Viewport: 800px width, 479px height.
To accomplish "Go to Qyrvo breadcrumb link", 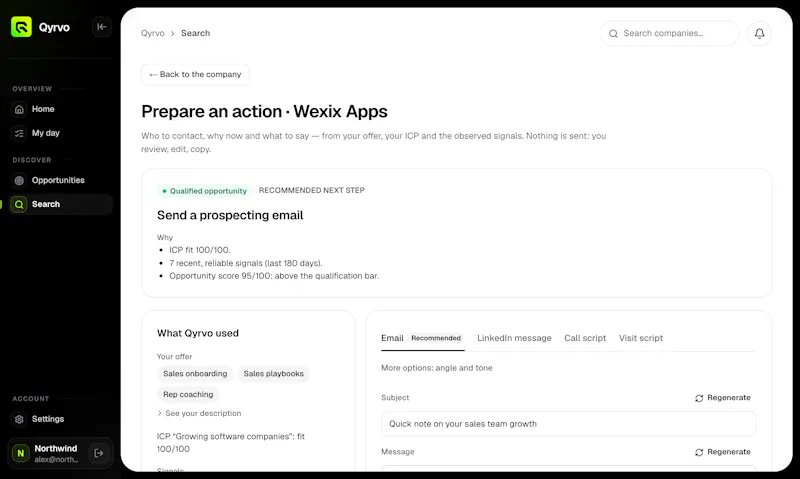I will [153, 33].
